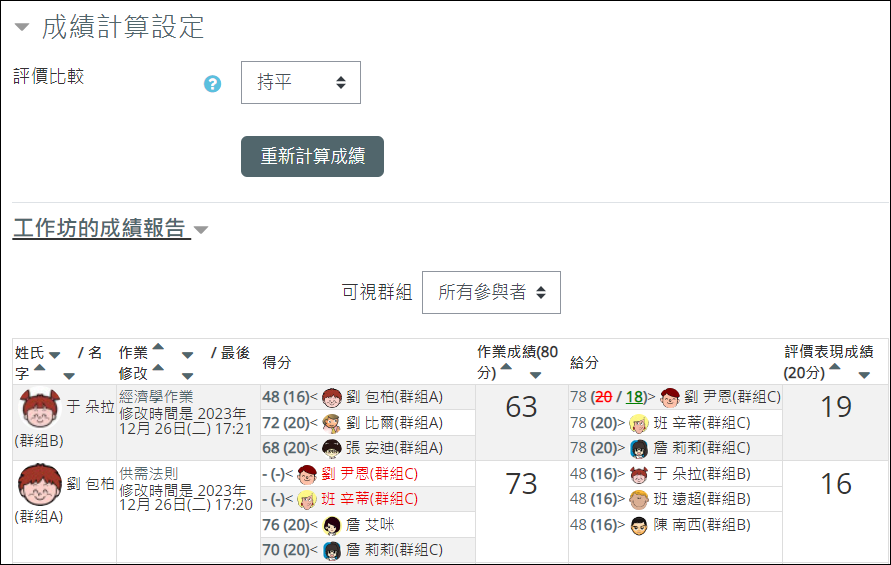Image resolution: width=891 pixels, height=565 pixels.
Task: Open 78 (20) grade given to 詹 莉莉
Action: 594,448
